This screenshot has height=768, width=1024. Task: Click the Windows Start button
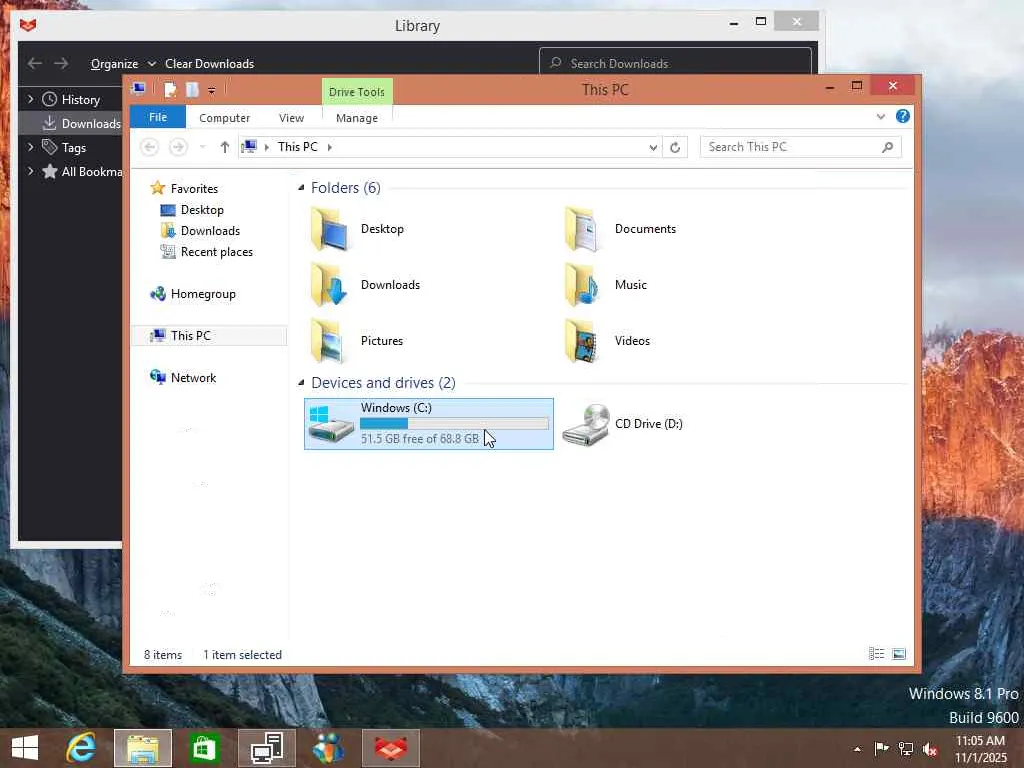(25, 748)
